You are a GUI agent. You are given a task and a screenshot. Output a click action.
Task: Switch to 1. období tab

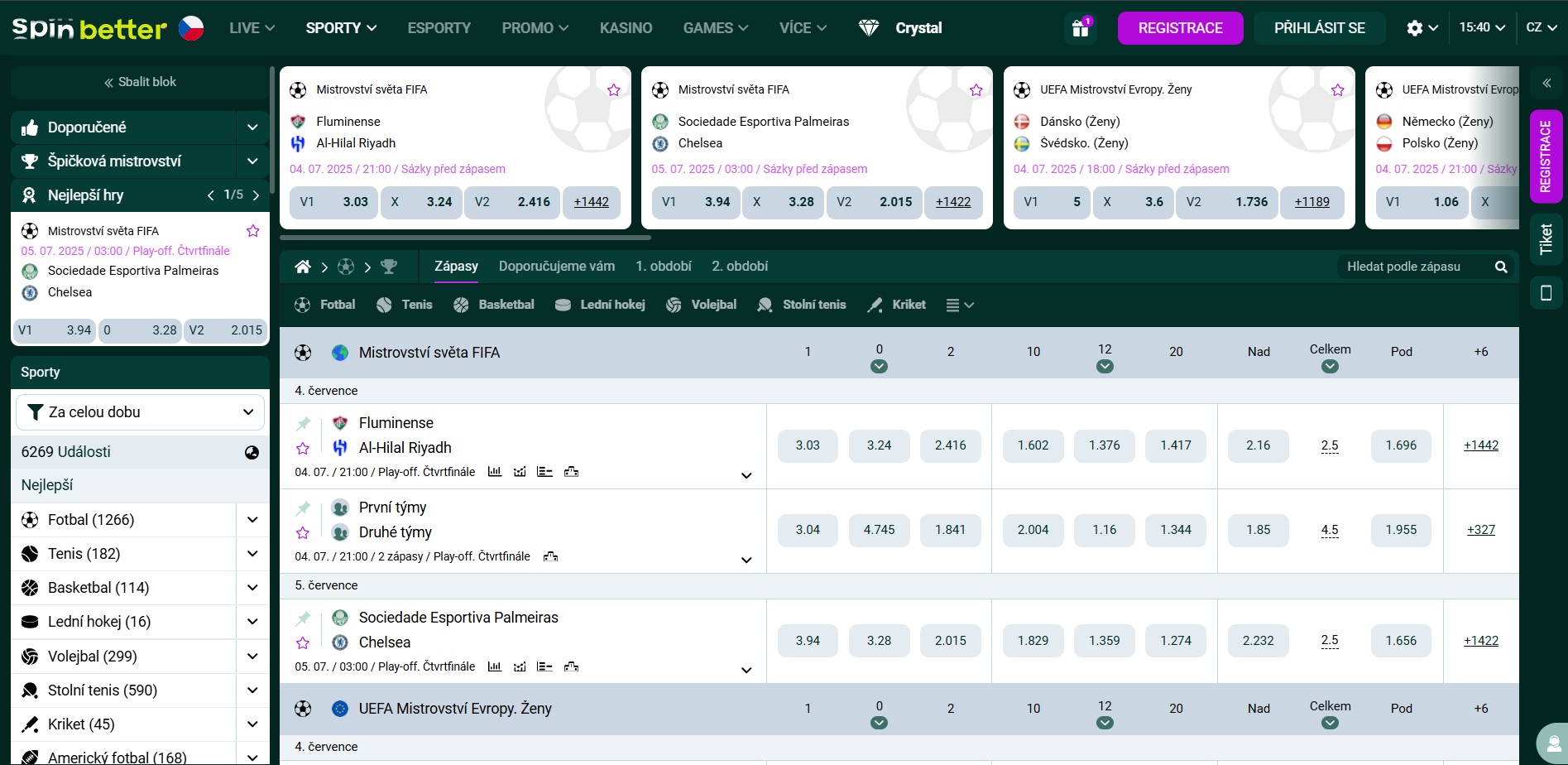click(x=664, y=267)
